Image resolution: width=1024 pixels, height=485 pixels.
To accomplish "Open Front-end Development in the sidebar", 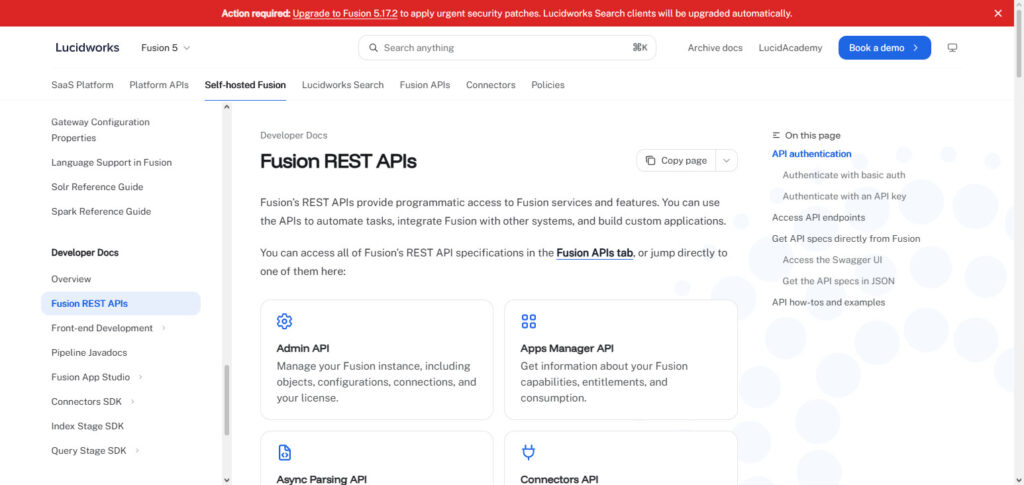I will tap(102, 328).
